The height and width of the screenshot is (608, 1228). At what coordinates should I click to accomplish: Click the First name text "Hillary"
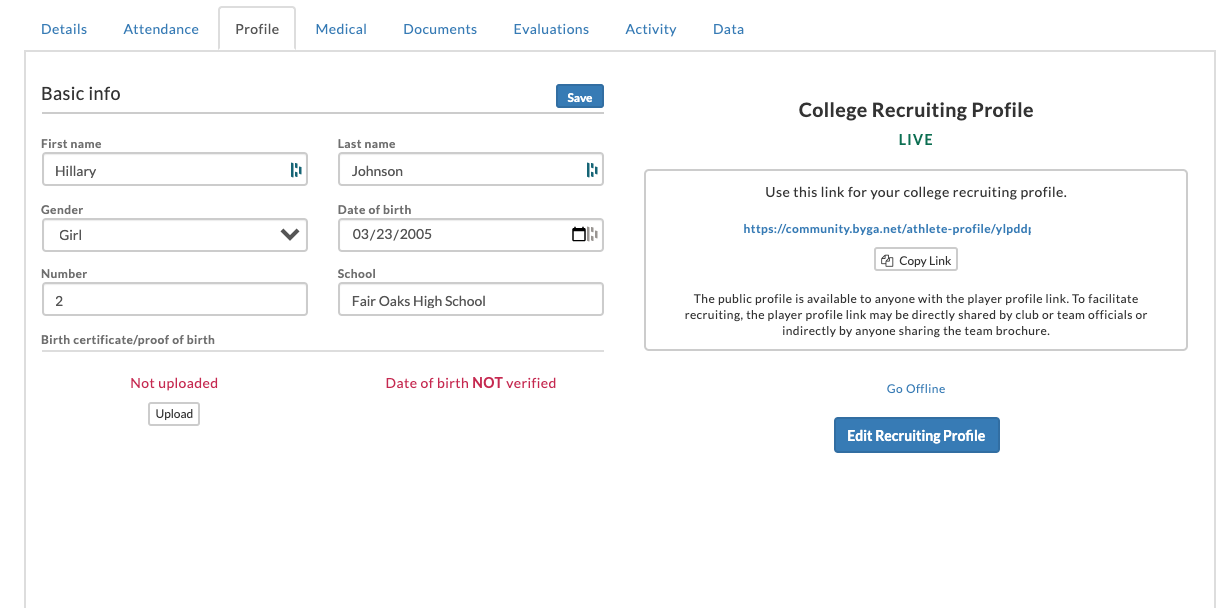(x=76, y=171)
